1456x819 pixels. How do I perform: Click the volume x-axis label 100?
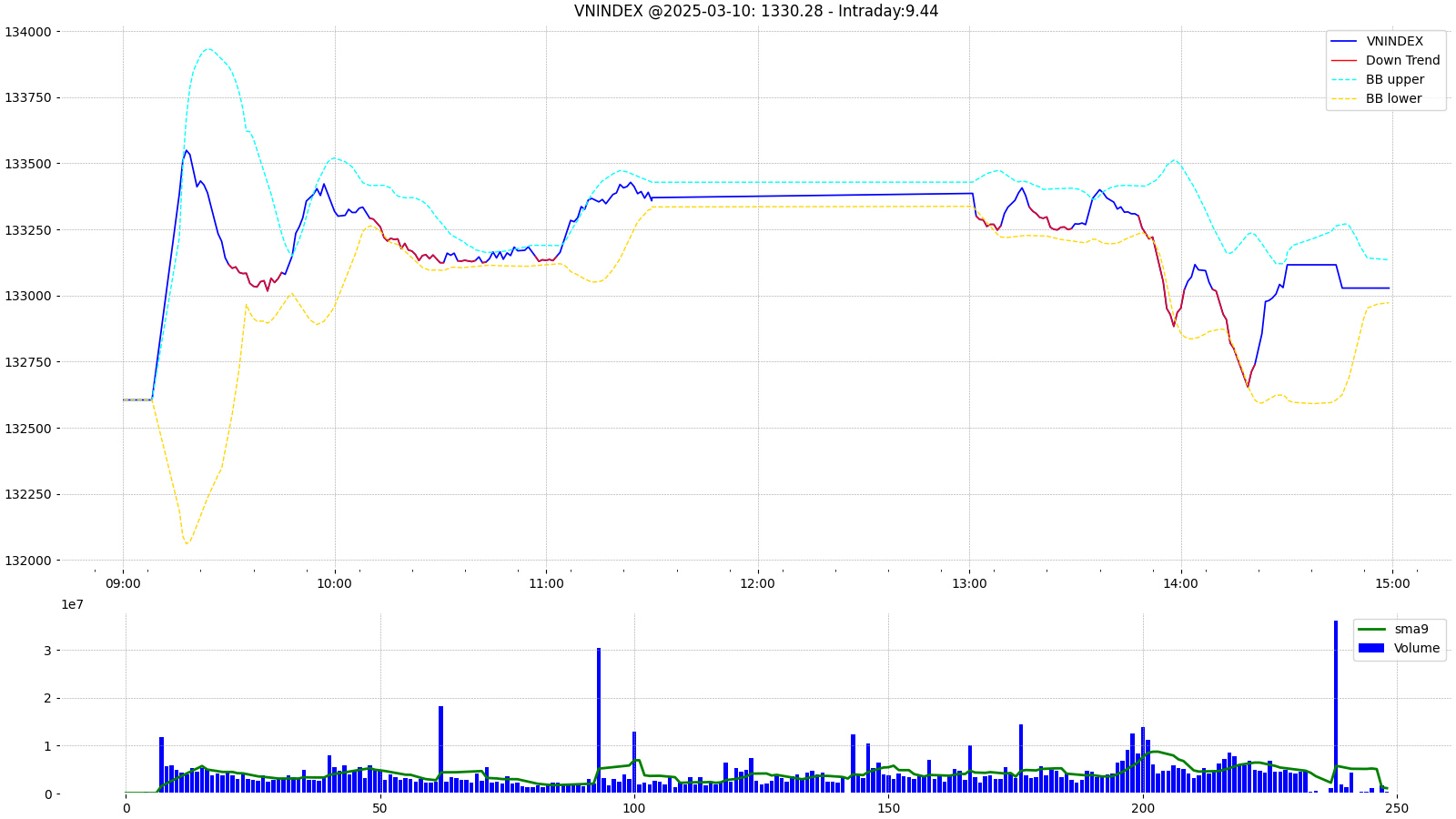tap(633, 809)
